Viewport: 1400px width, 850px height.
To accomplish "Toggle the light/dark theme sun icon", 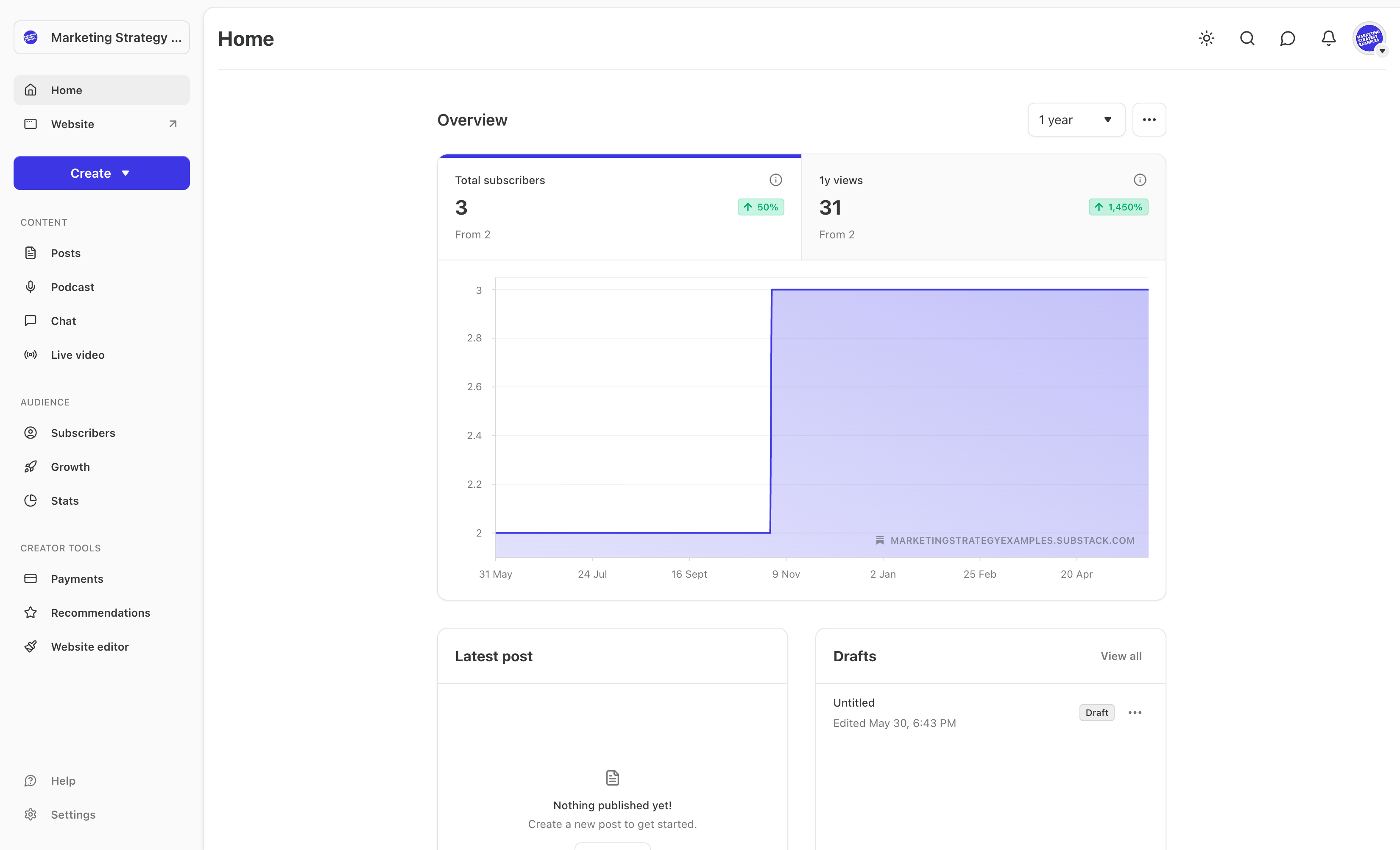I will click(x=1206, y=38).
